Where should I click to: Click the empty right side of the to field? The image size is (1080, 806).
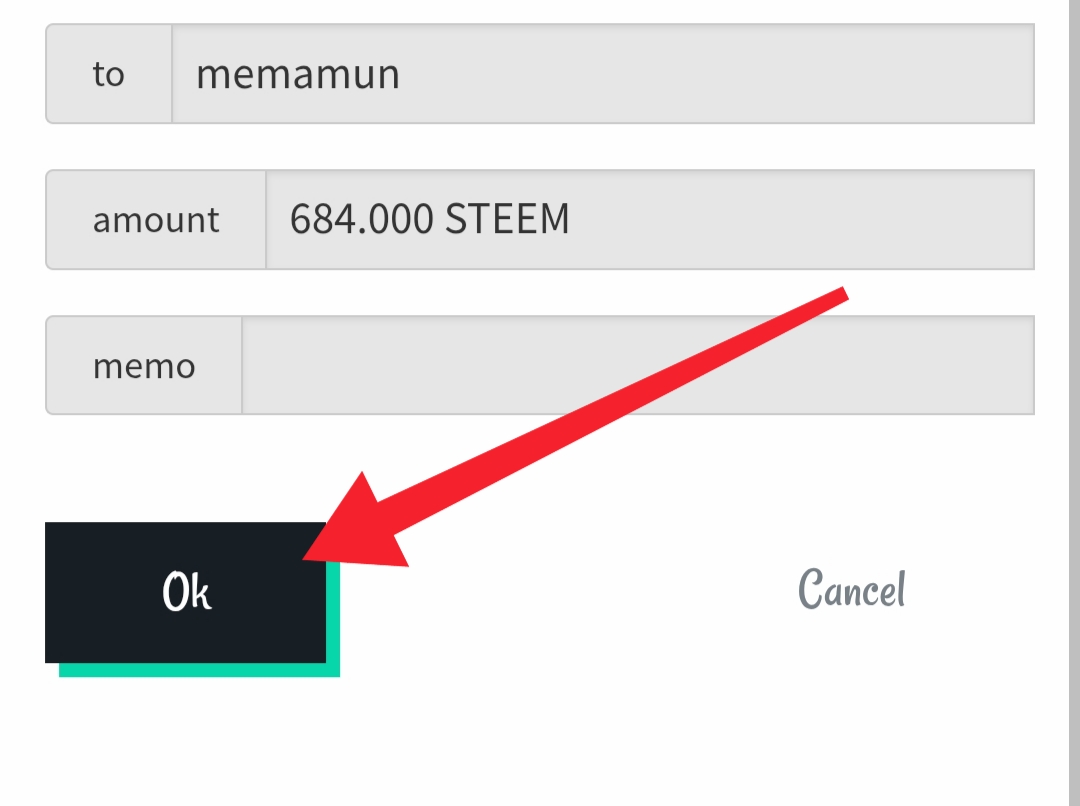716,74
